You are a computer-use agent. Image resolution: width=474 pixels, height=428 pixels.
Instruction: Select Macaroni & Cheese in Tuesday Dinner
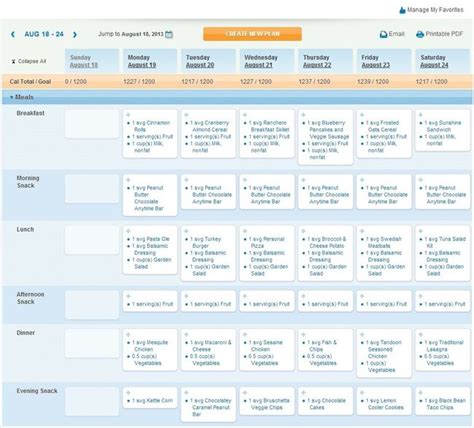click(211, 346)
